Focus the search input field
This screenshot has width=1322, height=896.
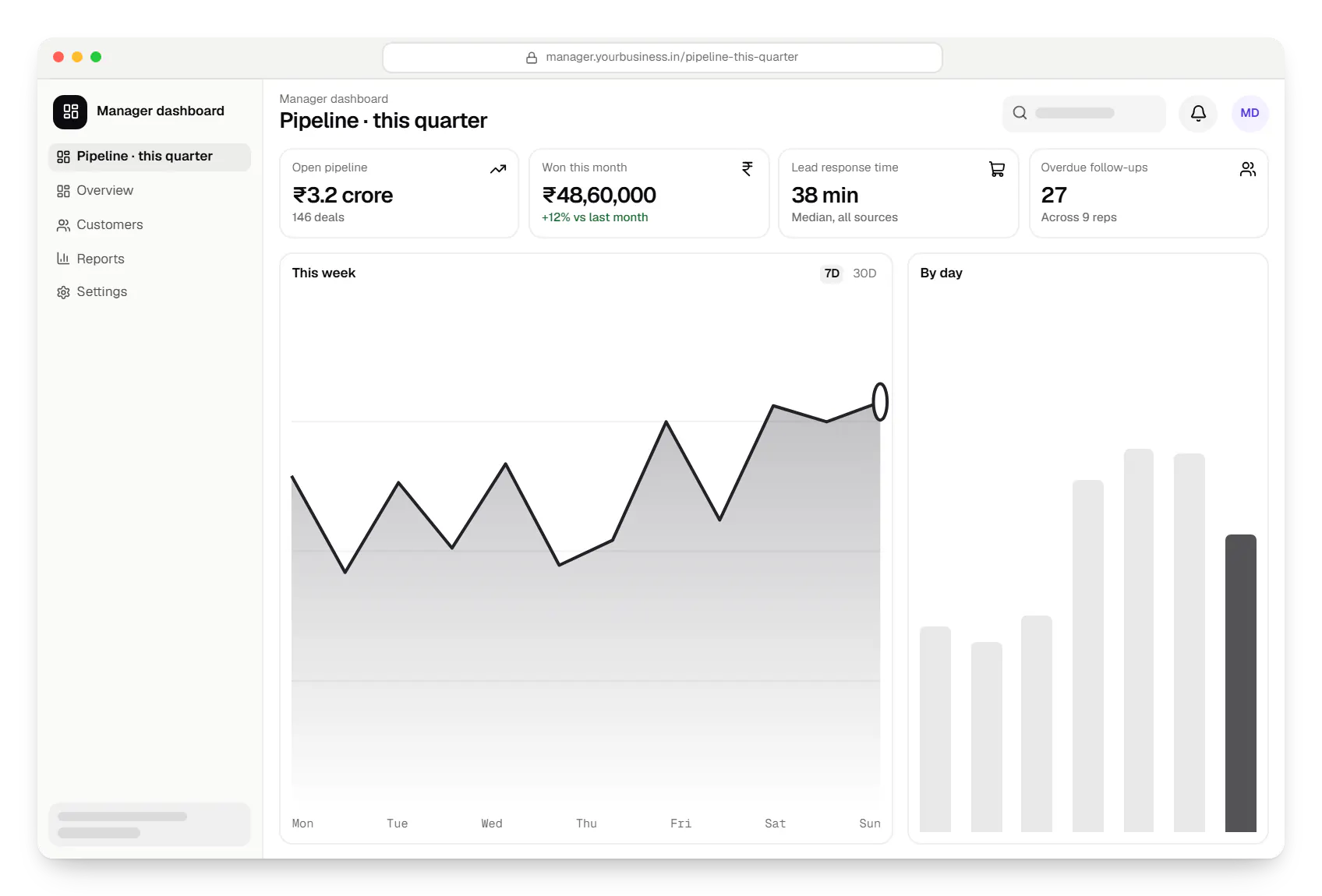pyautogui.click(x=1084, y=114)
